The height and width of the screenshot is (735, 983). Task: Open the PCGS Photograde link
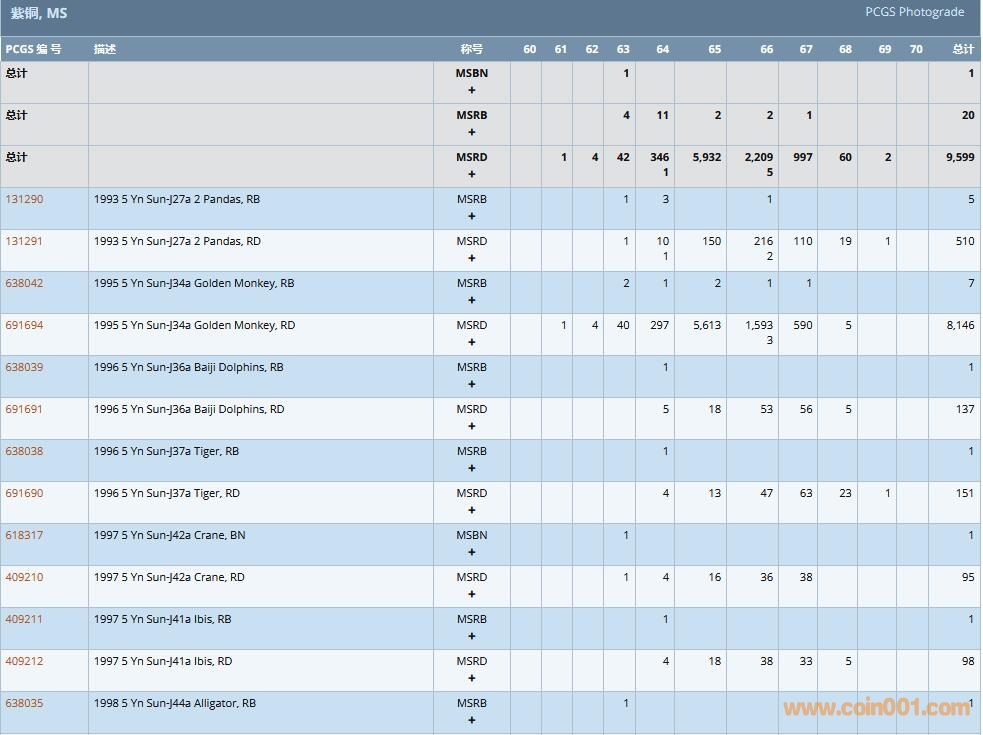[x=914, y=12]
